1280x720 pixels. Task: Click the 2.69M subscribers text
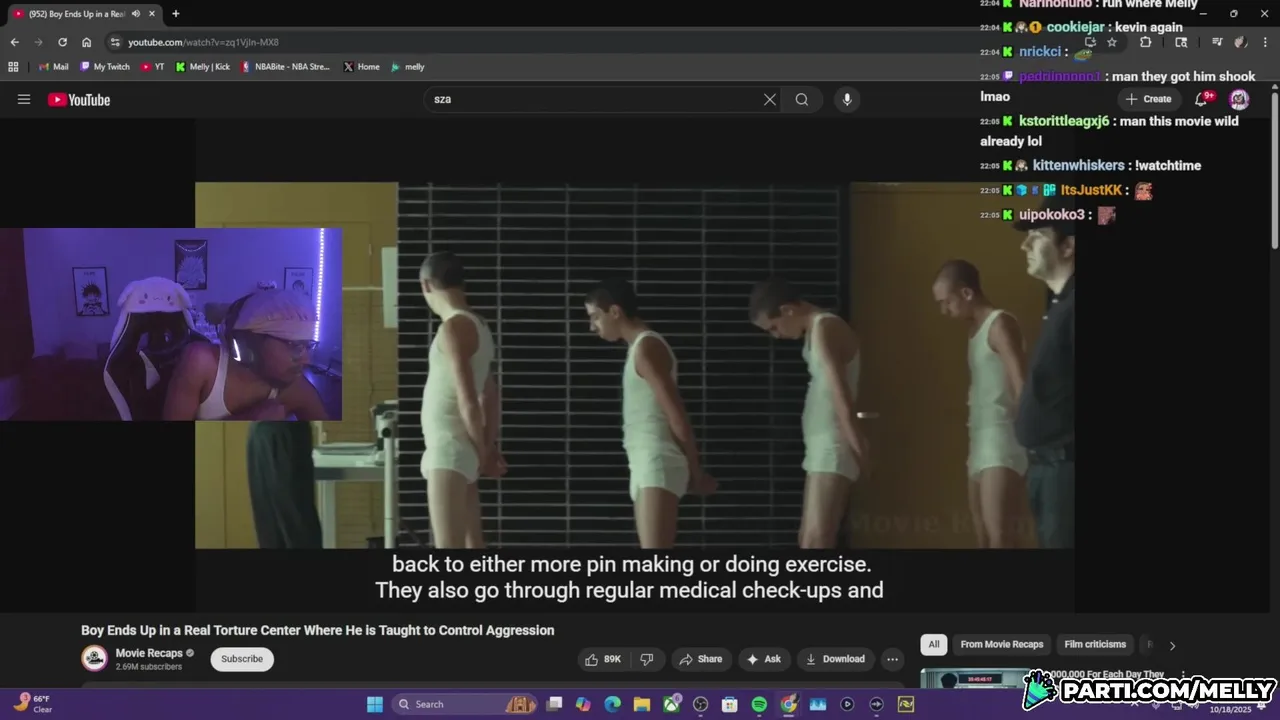click(149, 667)
